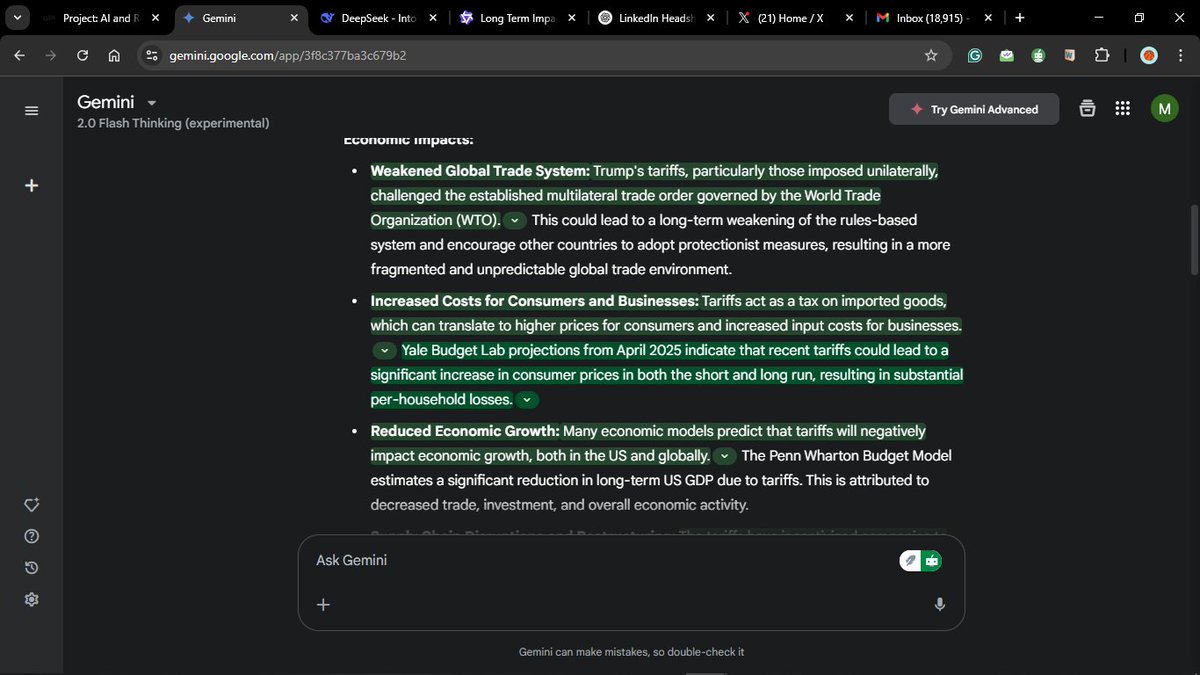Viewport: 1200px width, 675px height.
Task: Open the Chrome profile basketball avatar
Action: [x=1149, y=56]
